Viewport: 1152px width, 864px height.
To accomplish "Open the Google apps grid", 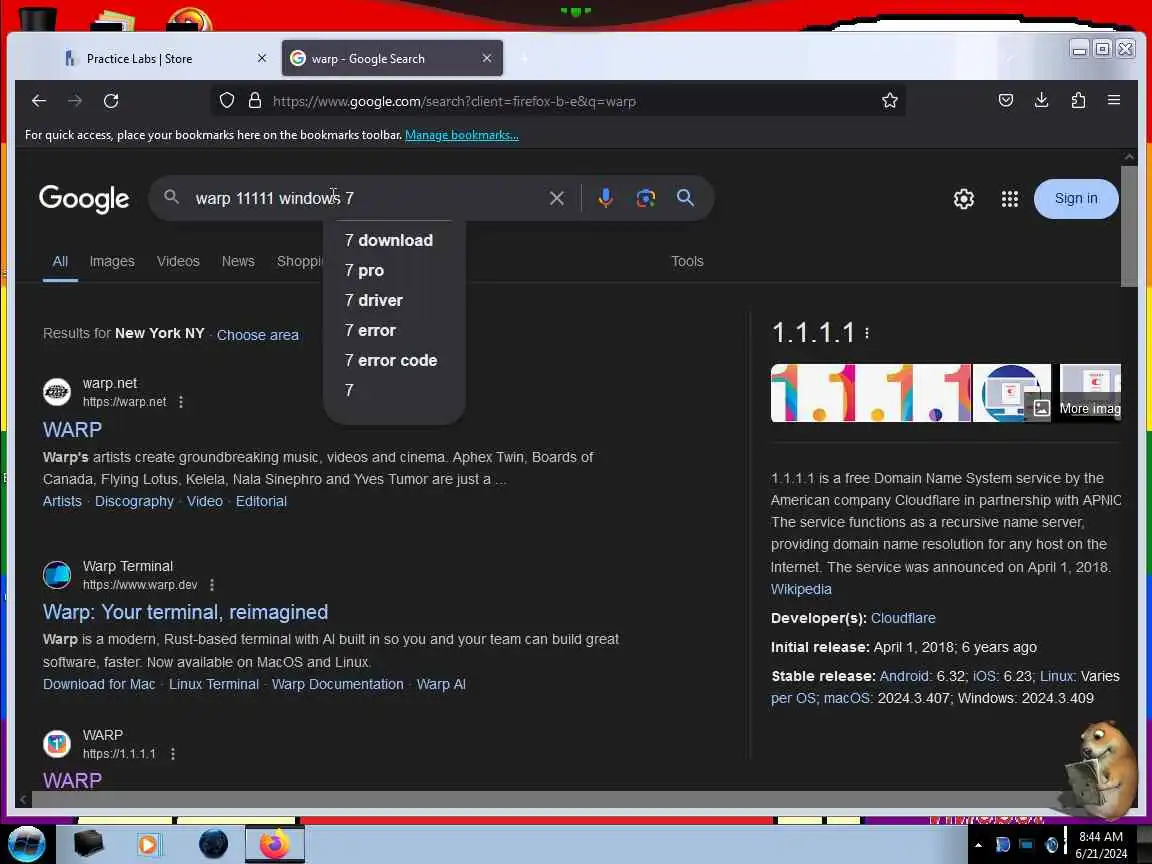I will pyautogui.click(x=1009, y=198).
